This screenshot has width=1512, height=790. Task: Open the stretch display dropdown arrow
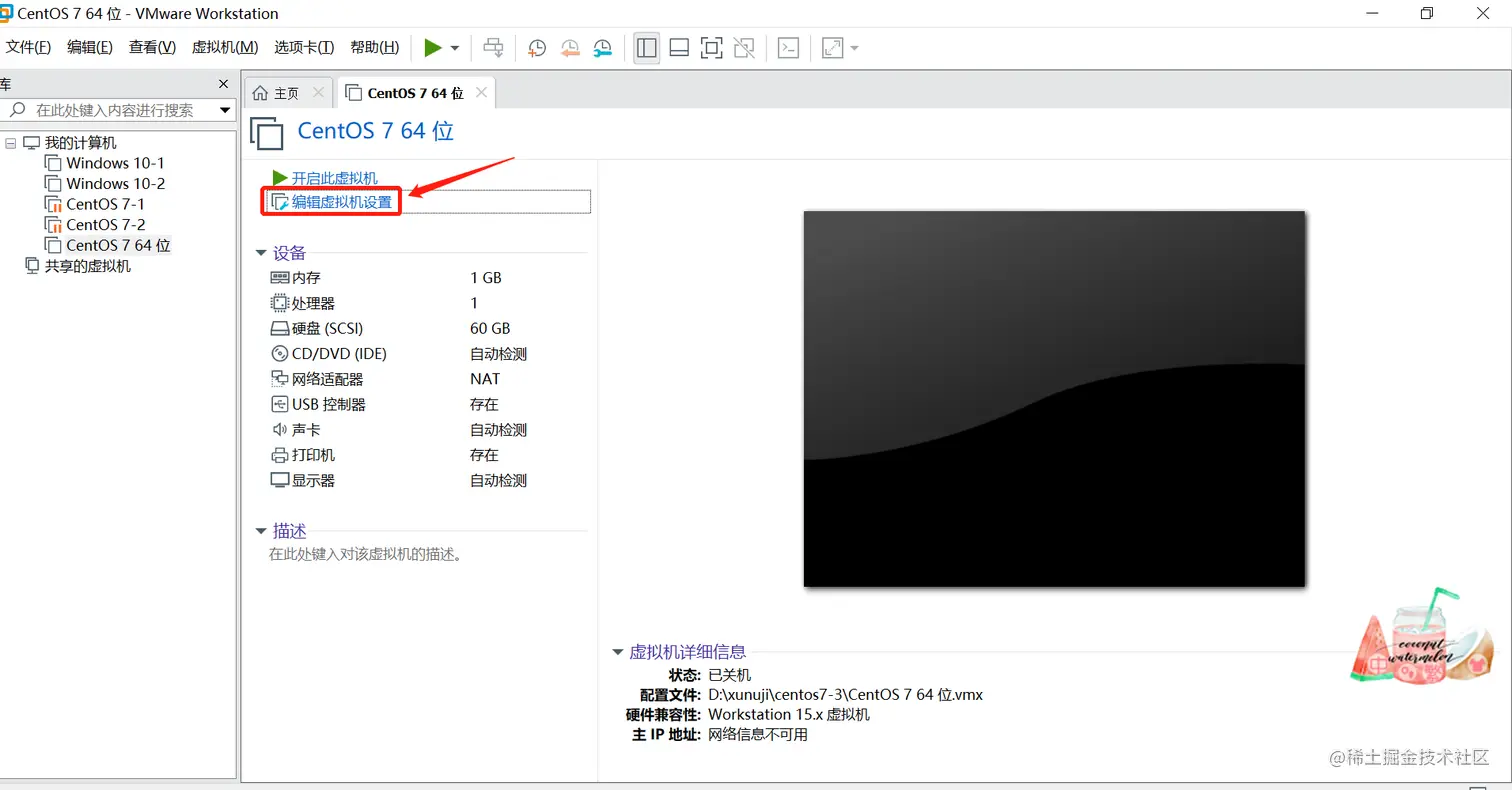(854, 48)
